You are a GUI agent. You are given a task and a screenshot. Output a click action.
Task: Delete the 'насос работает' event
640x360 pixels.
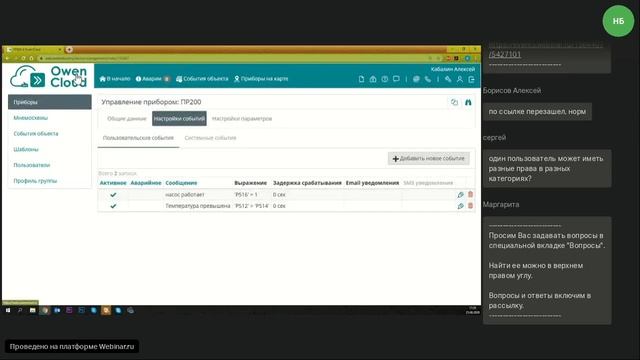click(x=470, y=195)
